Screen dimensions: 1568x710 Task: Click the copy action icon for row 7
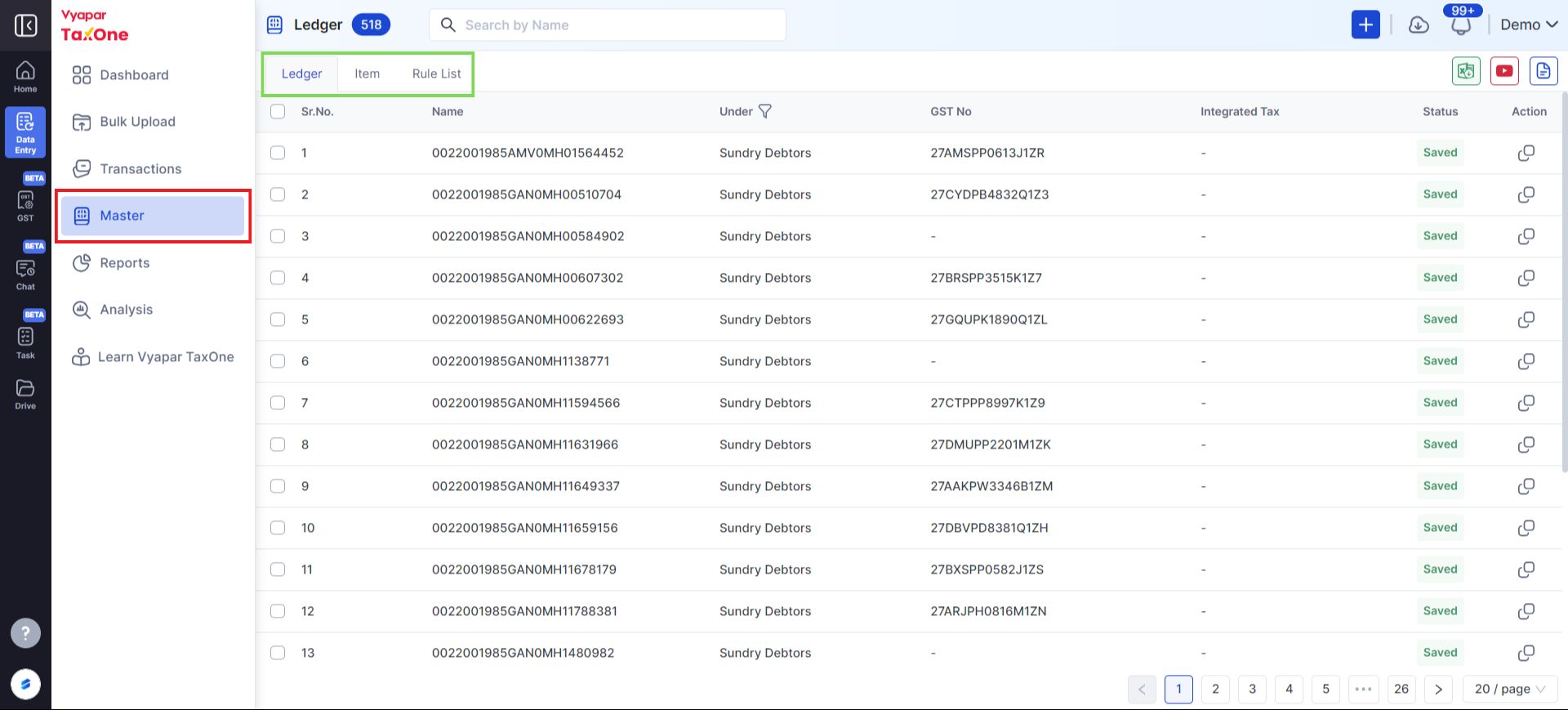click(1526, 403)
